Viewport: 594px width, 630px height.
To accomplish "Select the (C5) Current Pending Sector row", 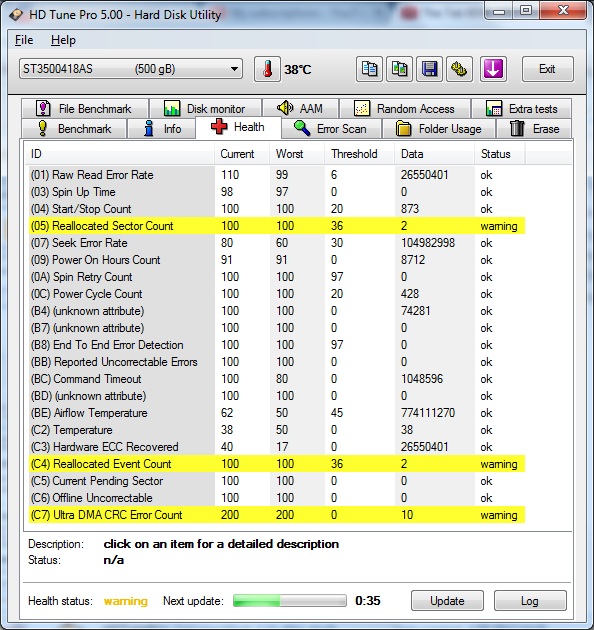I will click(277, 481).
